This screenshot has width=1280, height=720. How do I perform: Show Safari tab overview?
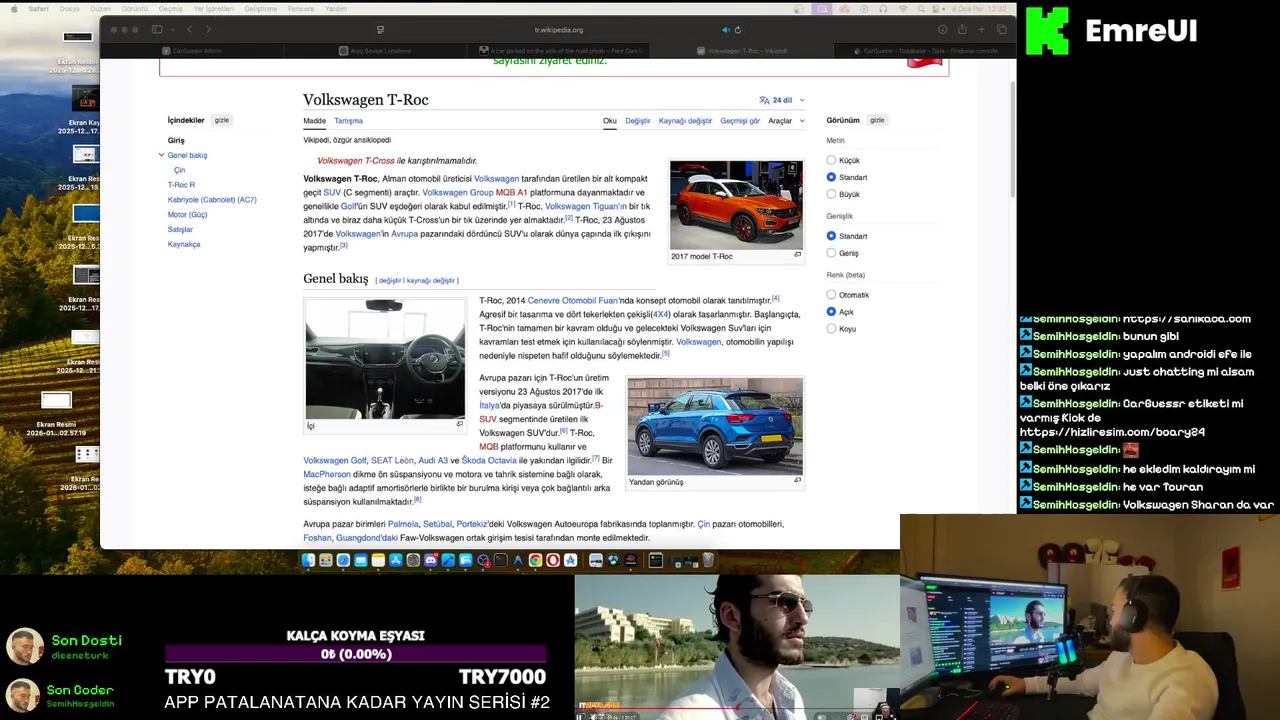pyautogui.click(x=1001, y=29)
